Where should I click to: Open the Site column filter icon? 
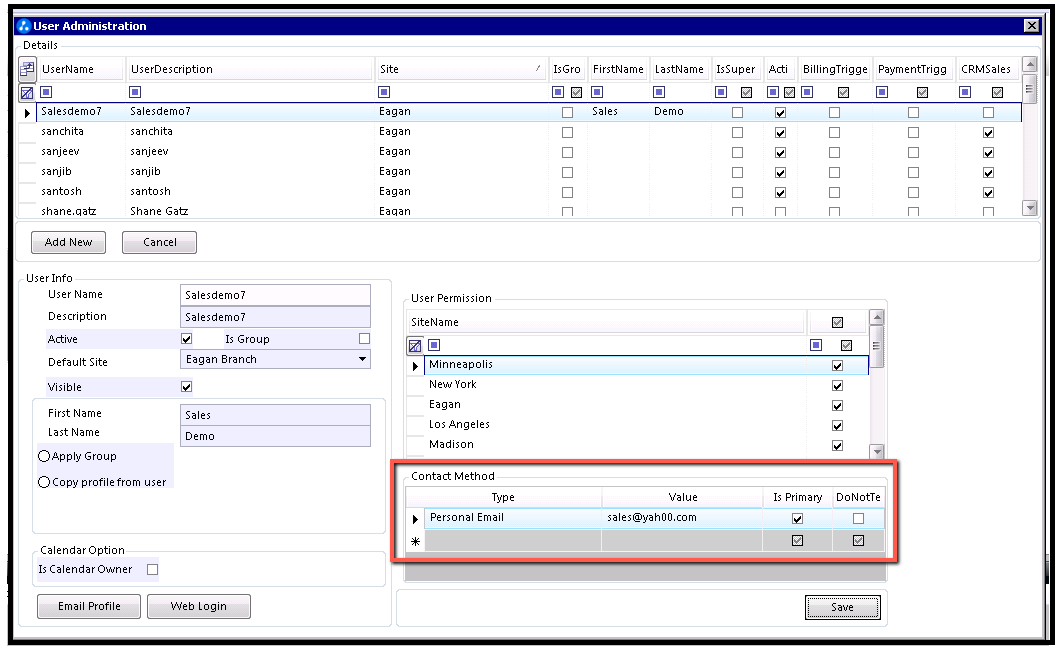tap(384, 92)
